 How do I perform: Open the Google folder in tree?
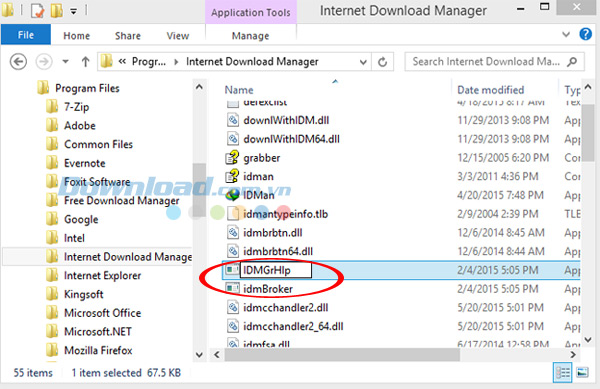[x=81, y=219]
